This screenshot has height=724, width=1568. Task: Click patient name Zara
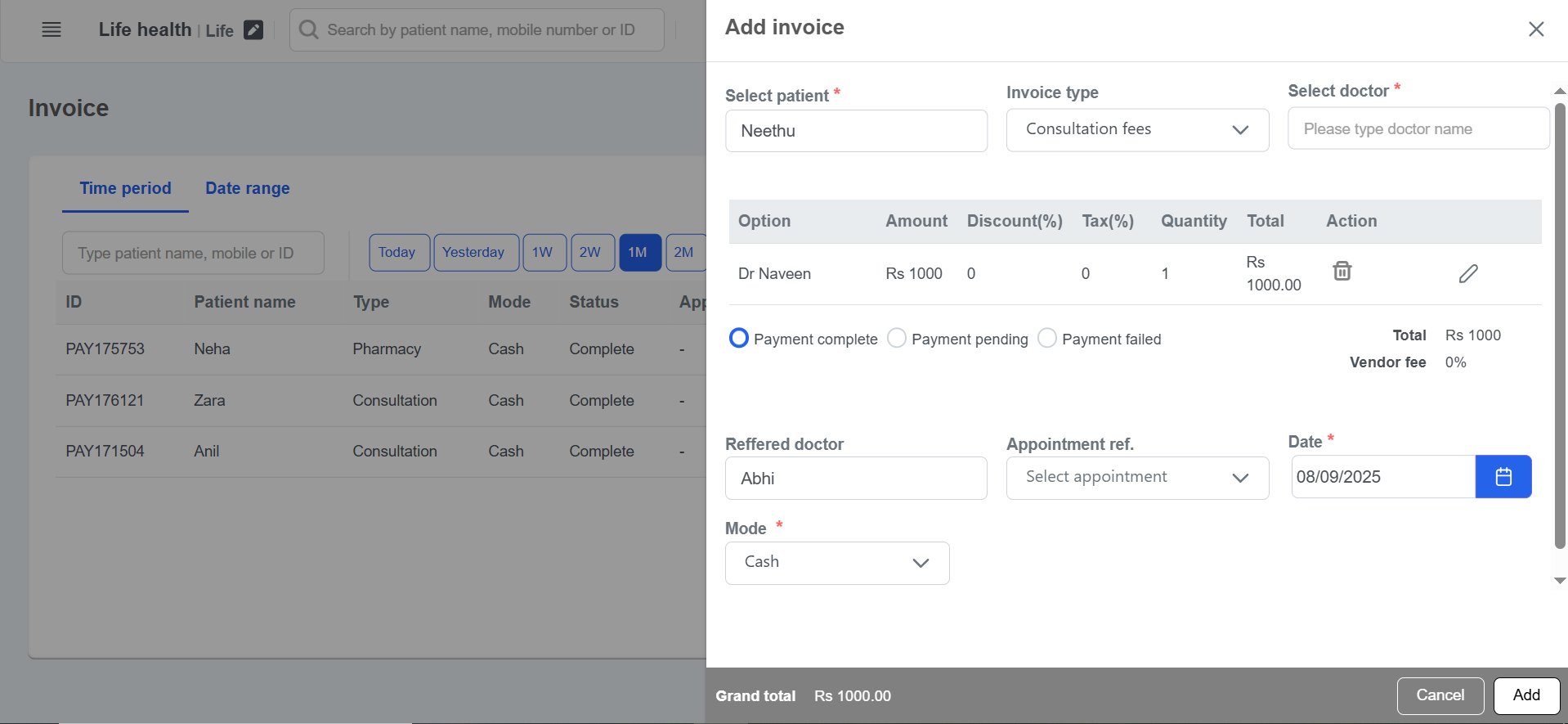(209, 401)
